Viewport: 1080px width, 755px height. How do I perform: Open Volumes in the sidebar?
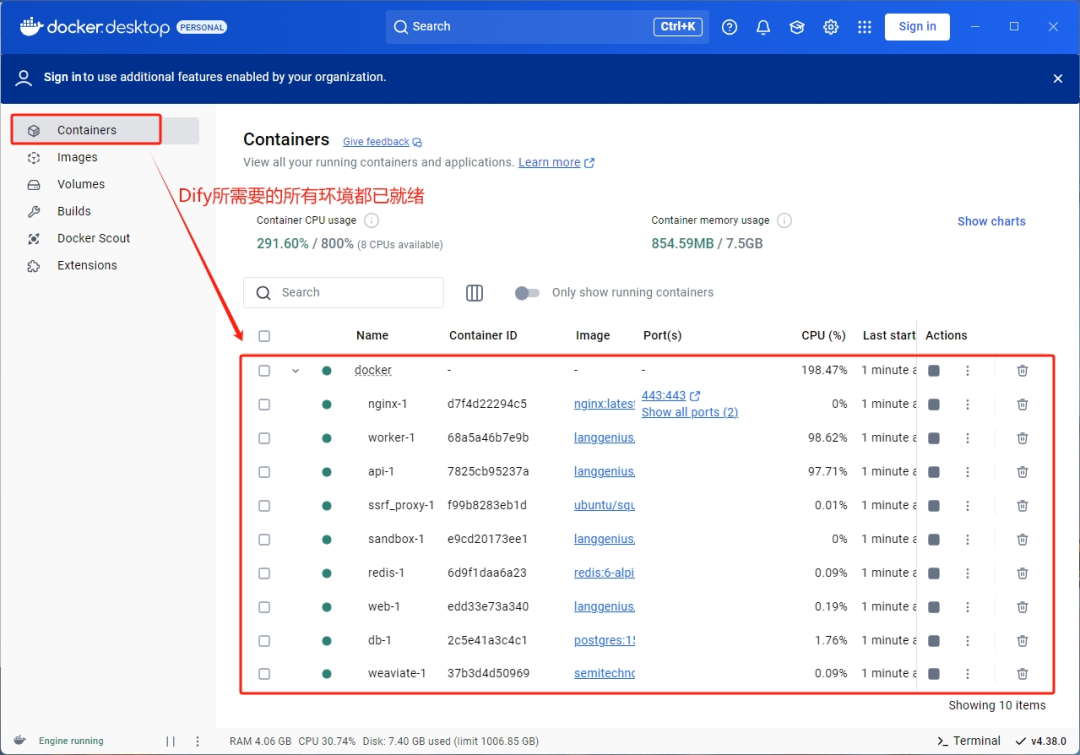point(81,184)
